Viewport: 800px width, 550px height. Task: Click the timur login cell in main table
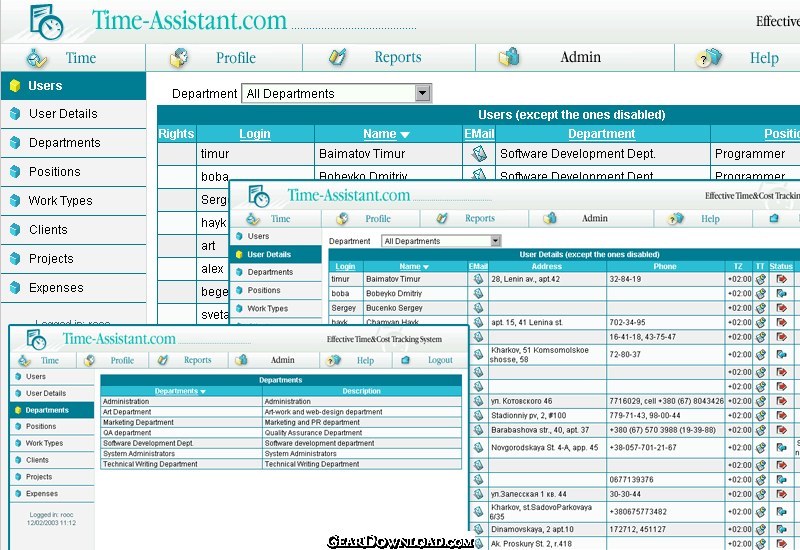coord(255,154)
